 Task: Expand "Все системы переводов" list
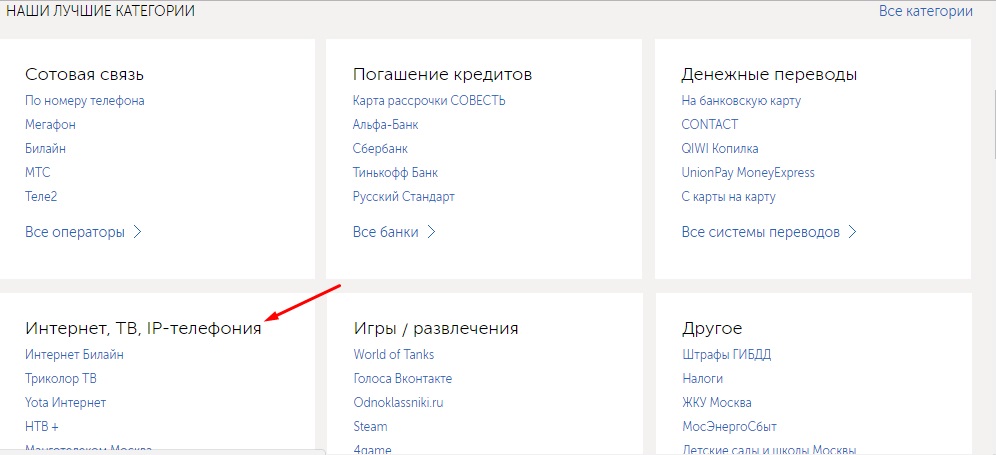click(769, 232)
